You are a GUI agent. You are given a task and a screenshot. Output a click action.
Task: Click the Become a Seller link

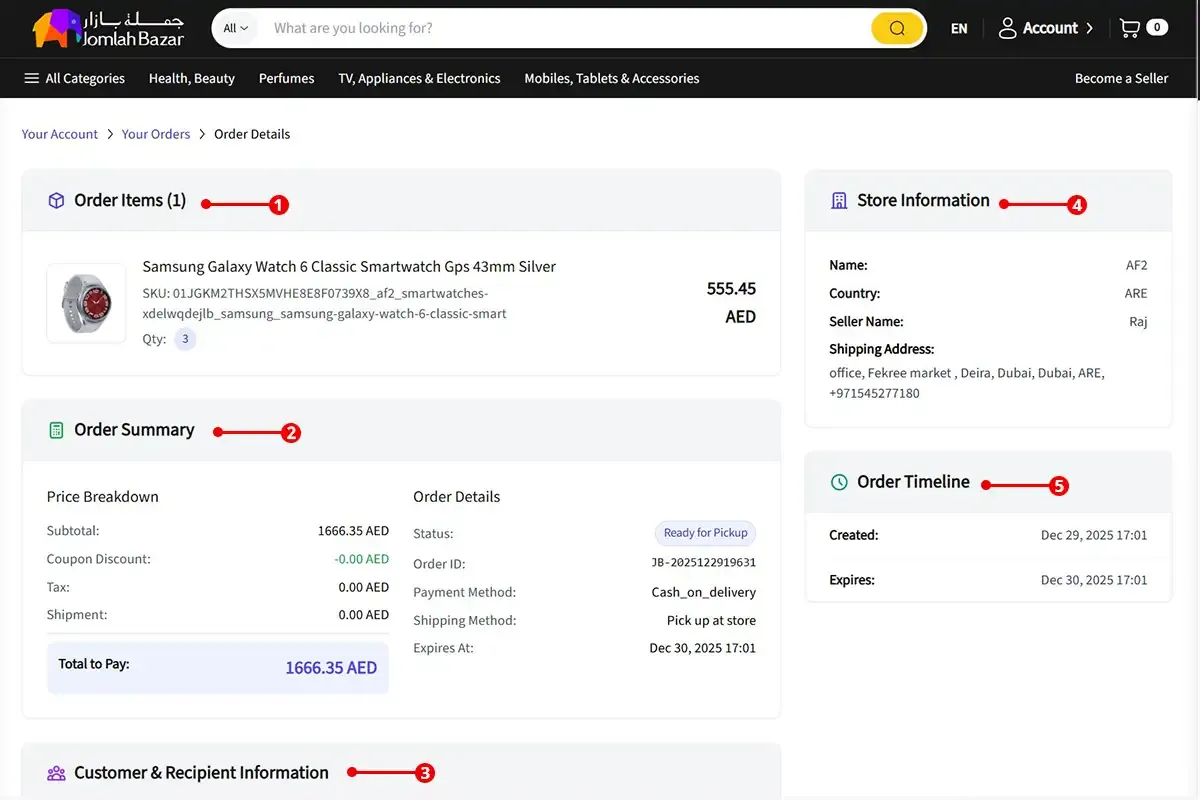(1121, 78)
